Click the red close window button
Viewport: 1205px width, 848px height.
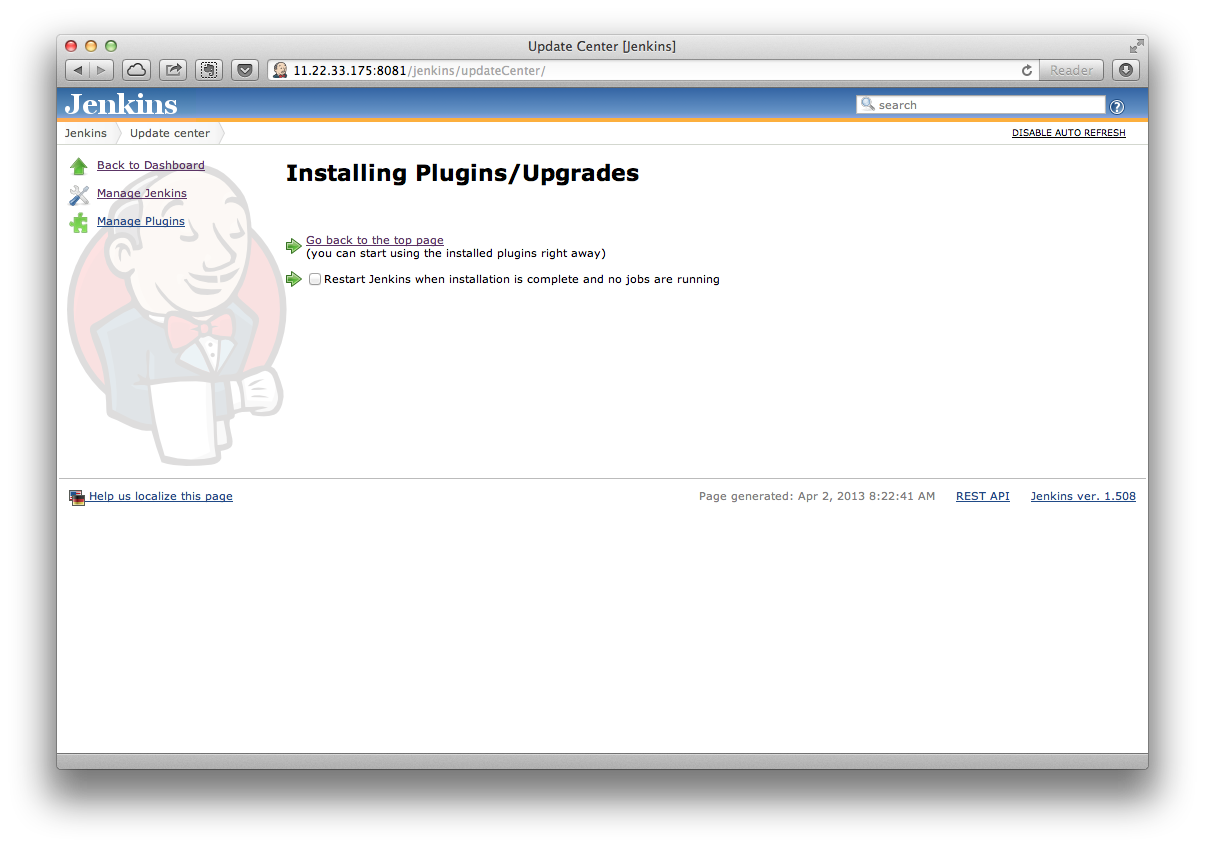click(71, 46)
